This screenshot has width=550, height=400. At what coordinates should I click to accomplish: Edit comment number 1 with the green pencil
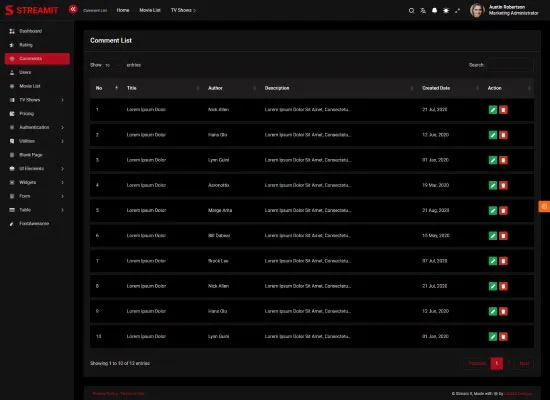[493, 110]
